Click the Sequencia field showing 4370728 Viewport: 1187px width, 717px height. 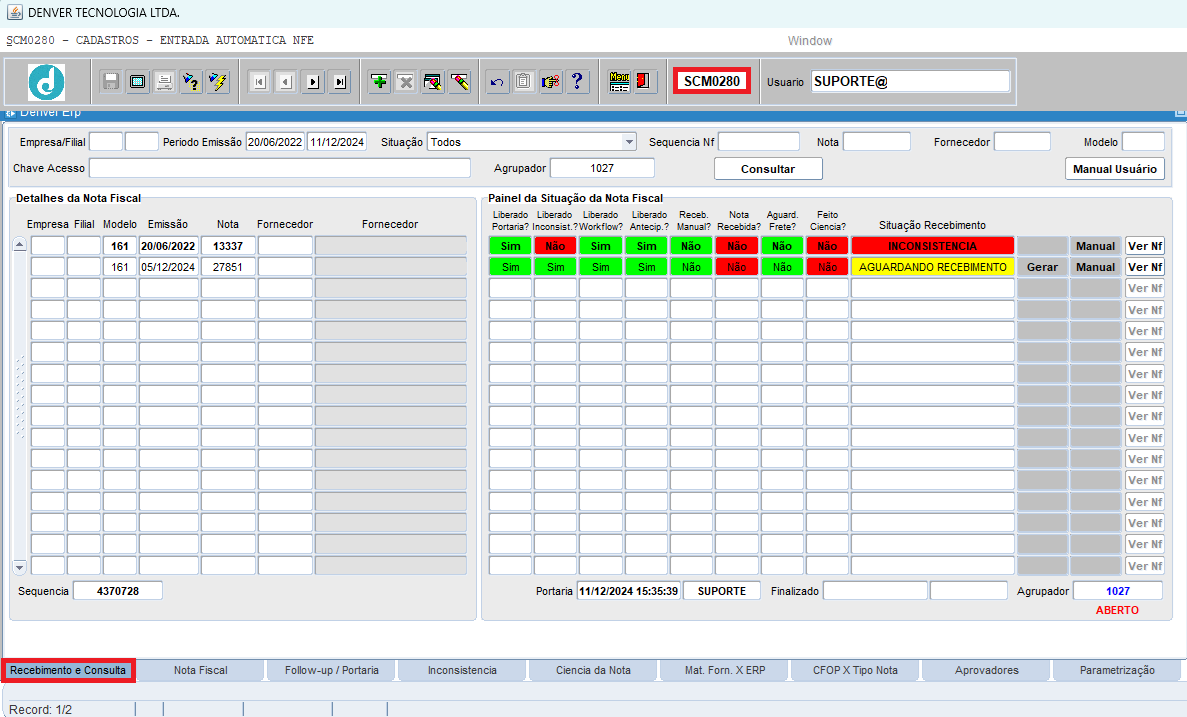coord(118,591)
